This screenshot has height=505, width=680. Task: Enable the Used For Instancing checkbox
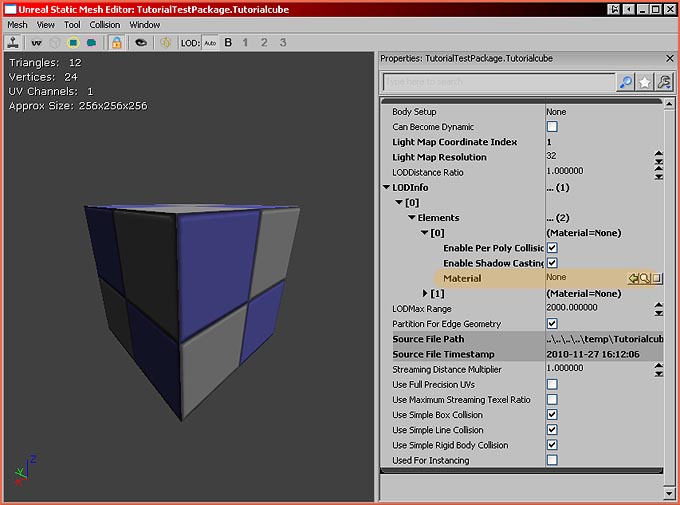[552, 460]
